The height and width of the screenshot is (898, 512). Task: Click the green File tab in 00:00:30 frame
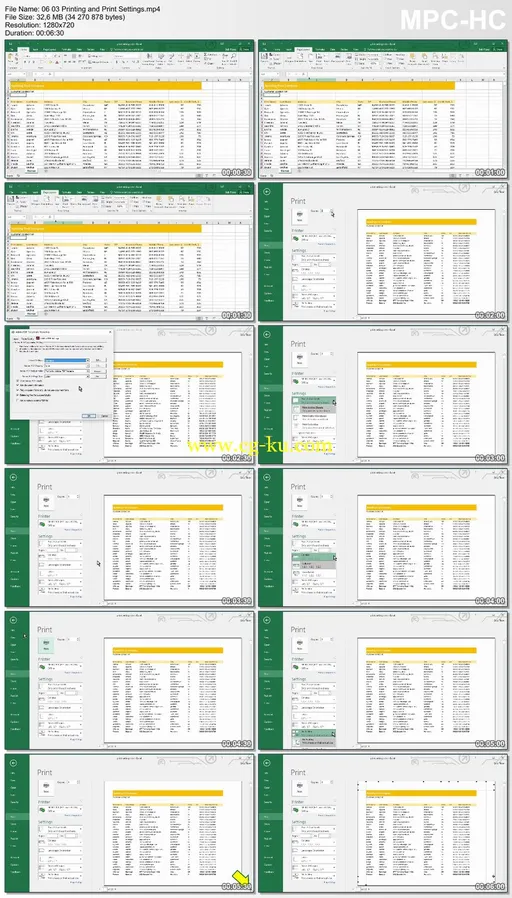pyautogui.click(x=11, y=49)
